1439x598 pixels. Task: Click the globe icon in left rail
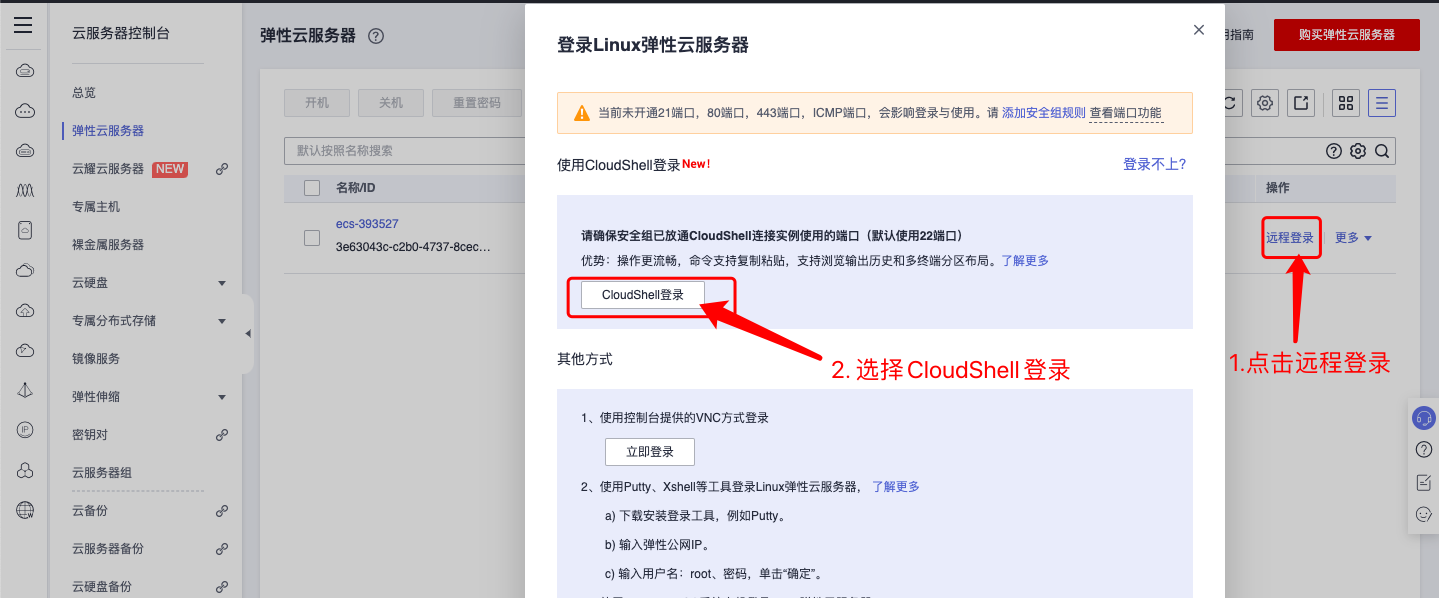coord(25,510)
